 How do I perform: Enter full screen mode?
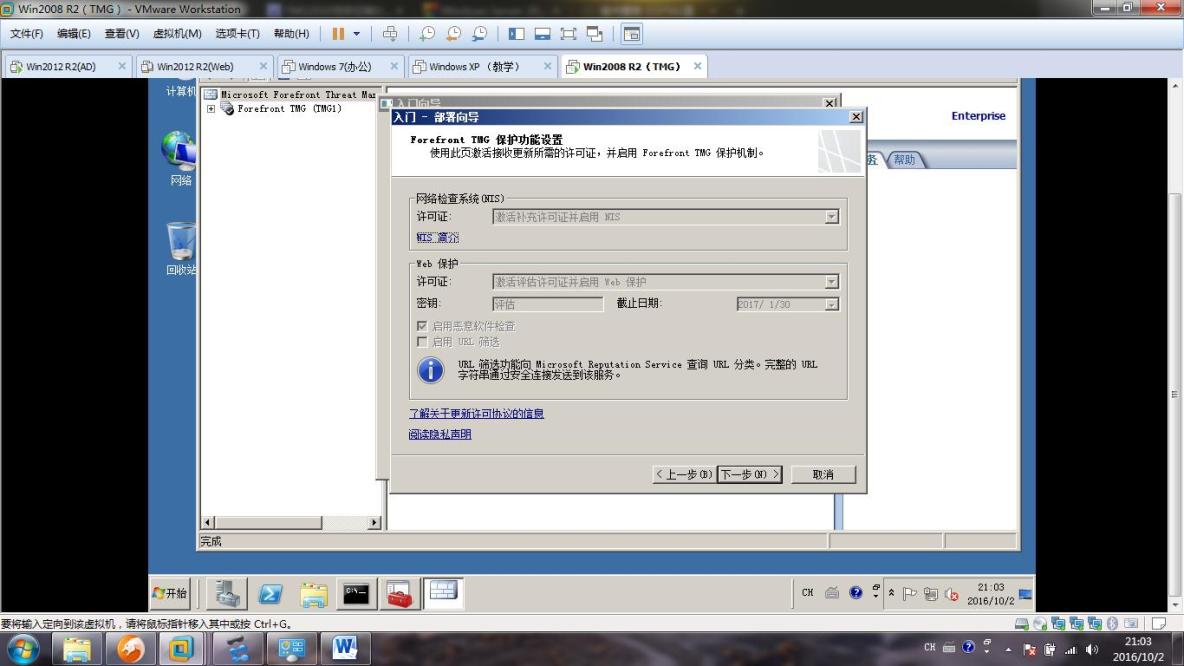[568, 34]
